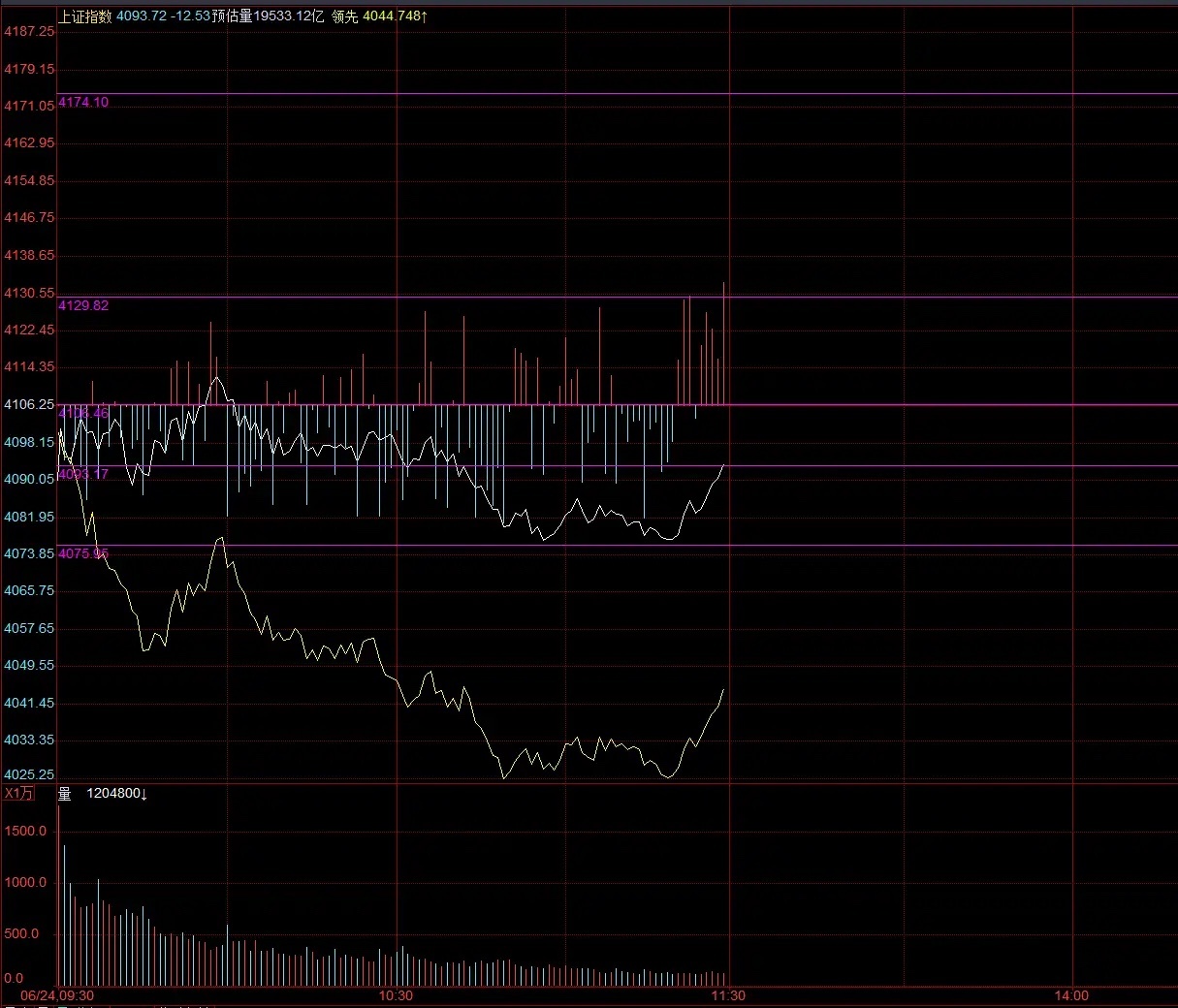This screenshot has height=1008, width=1178.
Task: Click the 4090.05 price axis label
Action: point(29,479)
